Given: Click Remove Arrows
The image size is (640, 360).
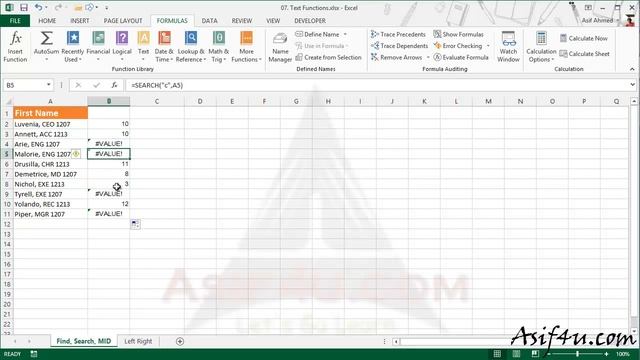Looking at the screenshot, I should [397, 58].
